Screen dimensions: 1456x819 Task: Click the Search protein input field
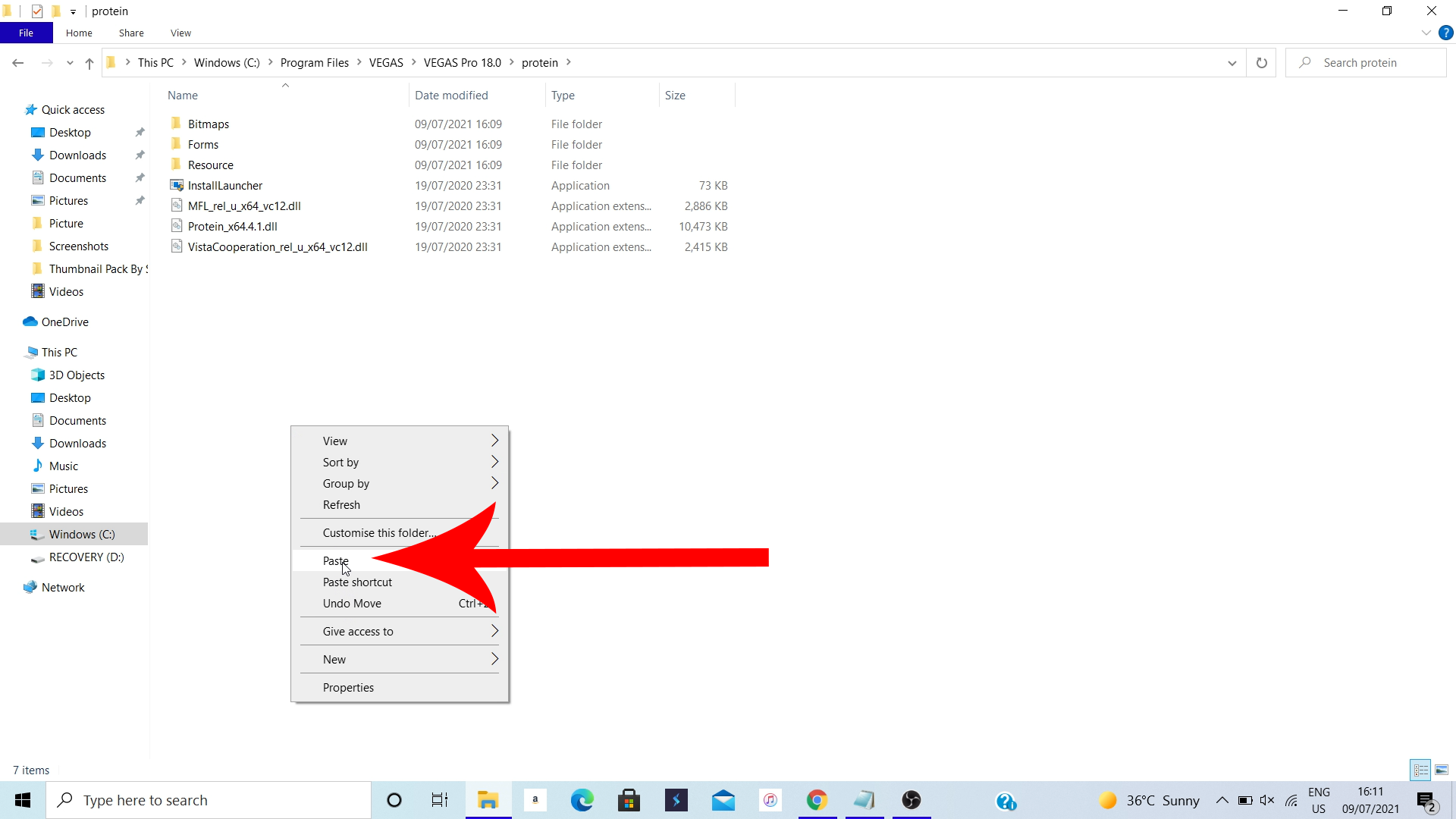[1366, 63]
